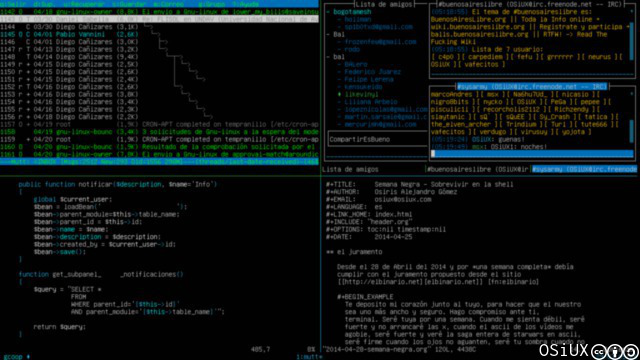Screen dimensions: 640x360
Task: Select message 1157 CRON-APT from root
Action: 159,124
